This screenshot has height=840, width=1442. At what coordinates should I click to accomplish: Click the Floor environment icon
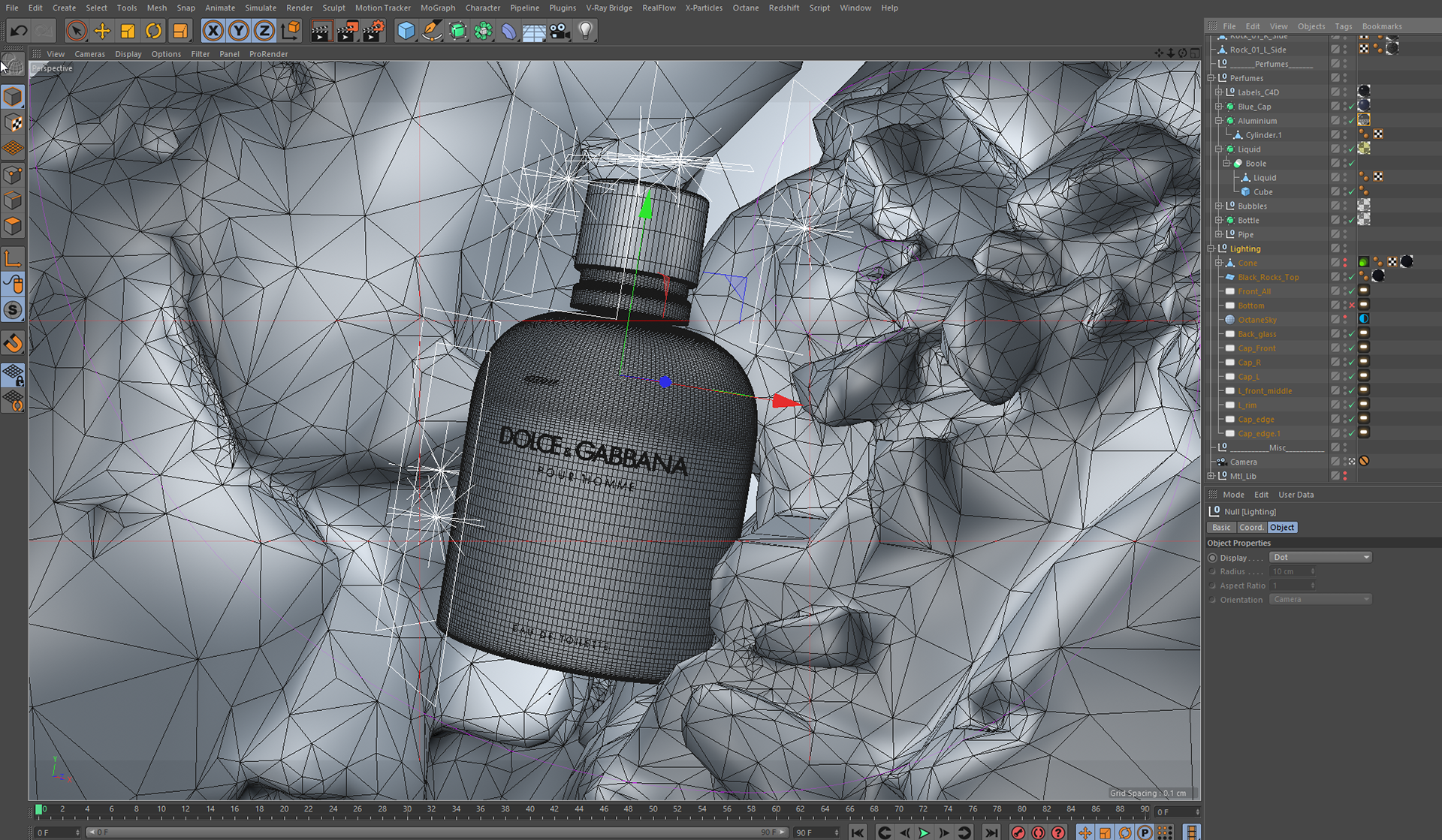point(534,31)
